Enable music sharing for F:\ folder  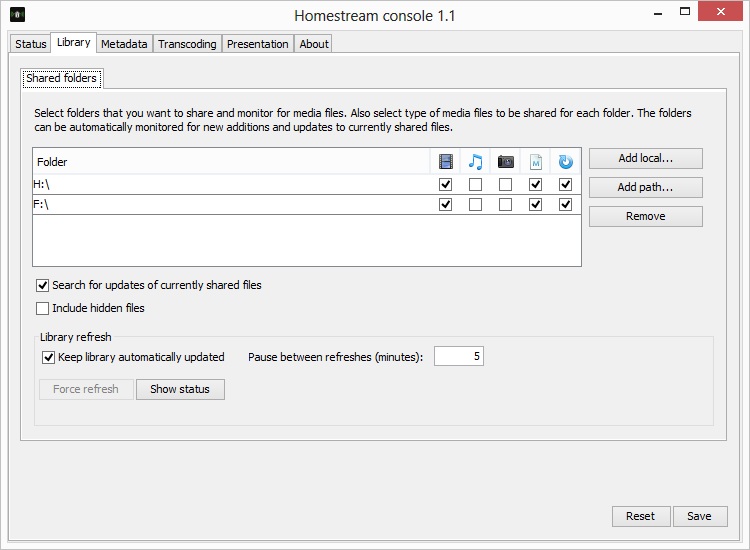point(475,205)
